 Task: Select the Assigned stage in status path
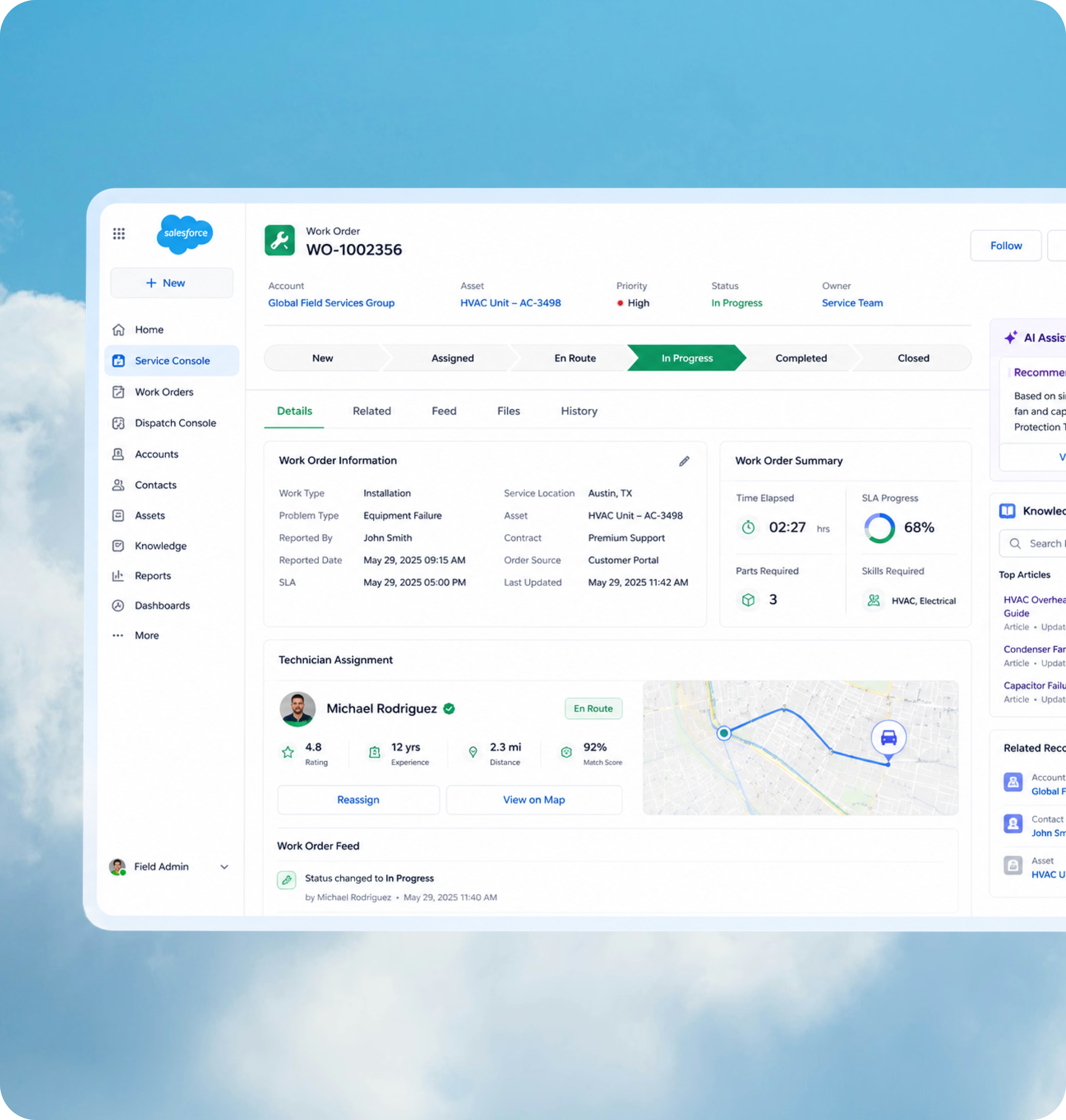[452, 358]
